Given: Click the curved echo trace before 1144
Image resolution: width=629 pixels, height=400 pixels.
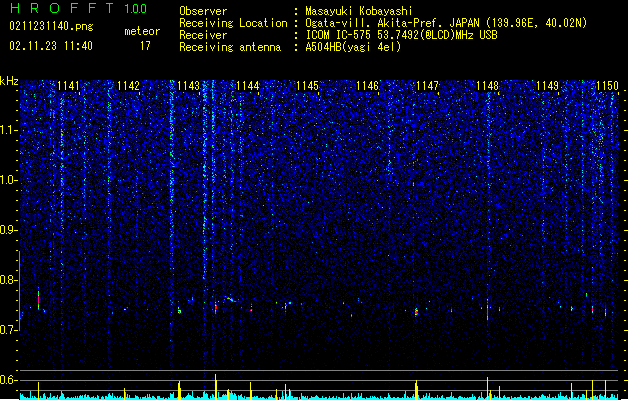Looking at the screenshot, I should coord(230,299).
